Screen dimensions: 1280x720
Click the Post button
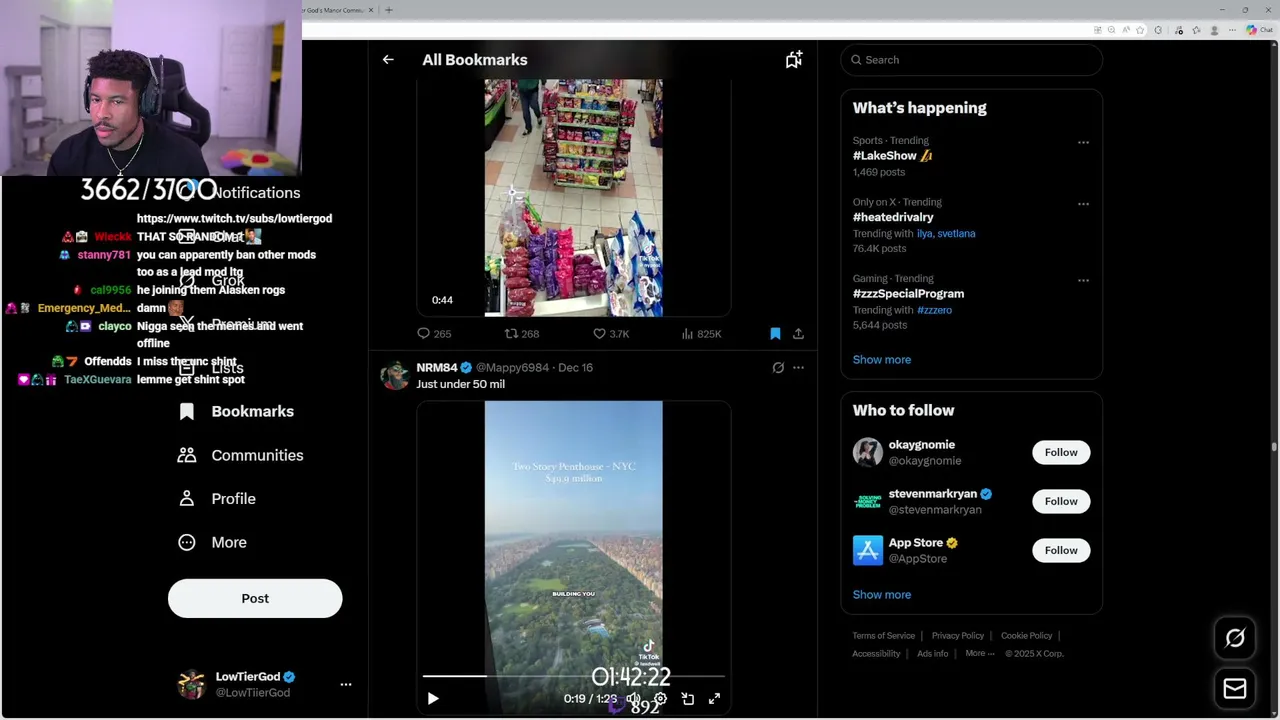tap(255, 599)
